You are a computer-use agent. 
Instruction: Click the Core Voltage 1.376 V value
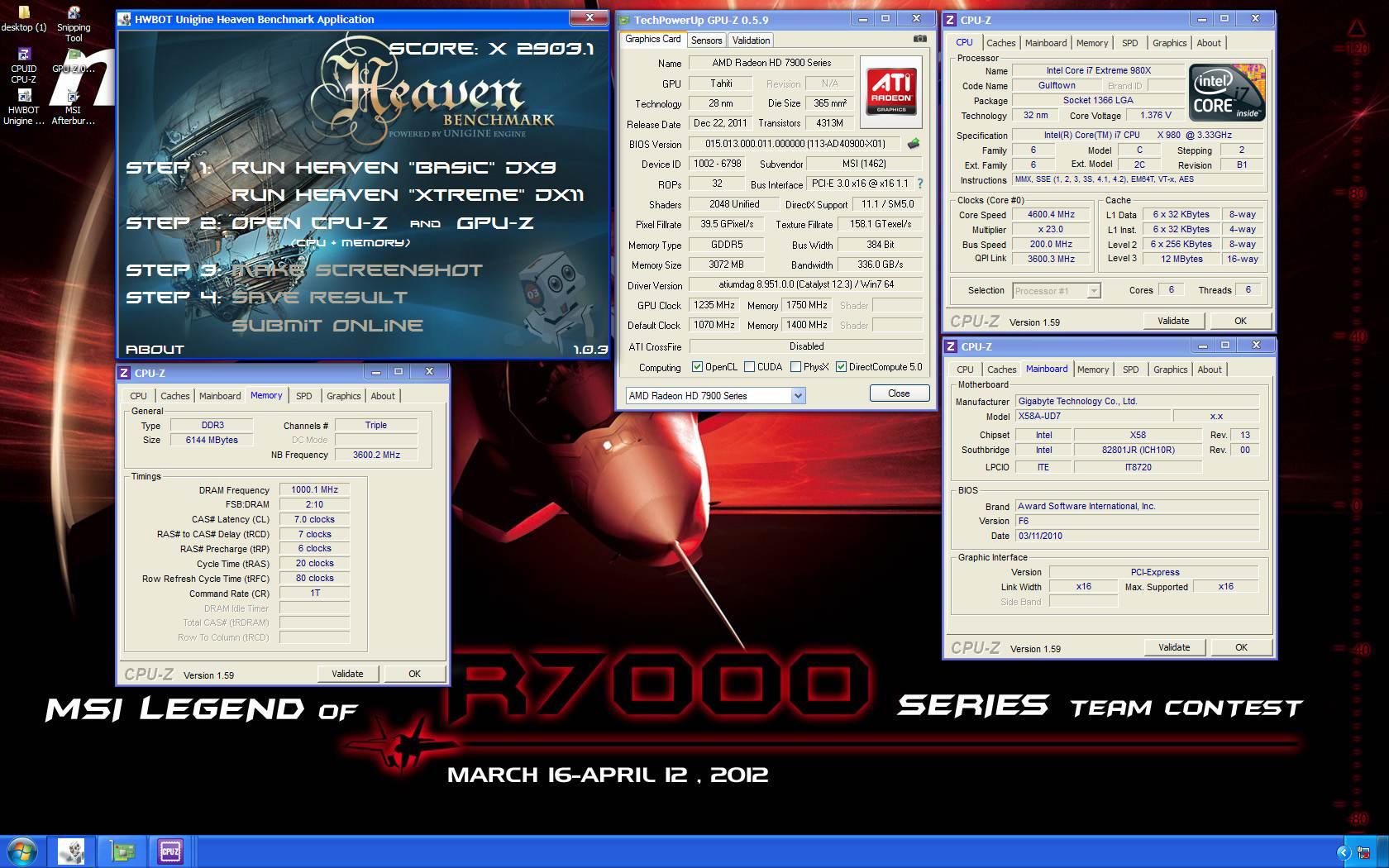click(x=1156, y=115)
